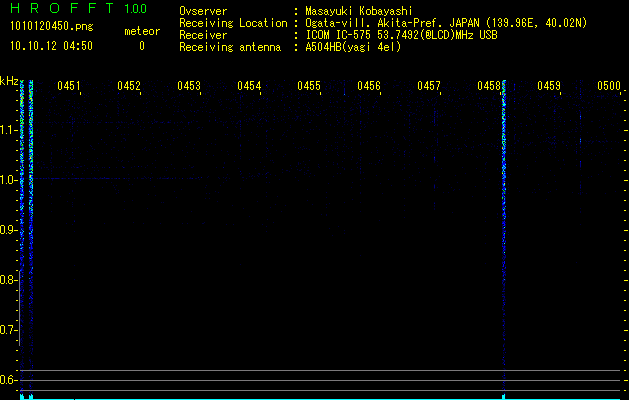Click the Ogata-vill. Akita-Pref. JAPAN location text
The width and height of the screenshot is (629, 400).
point(446,23)
